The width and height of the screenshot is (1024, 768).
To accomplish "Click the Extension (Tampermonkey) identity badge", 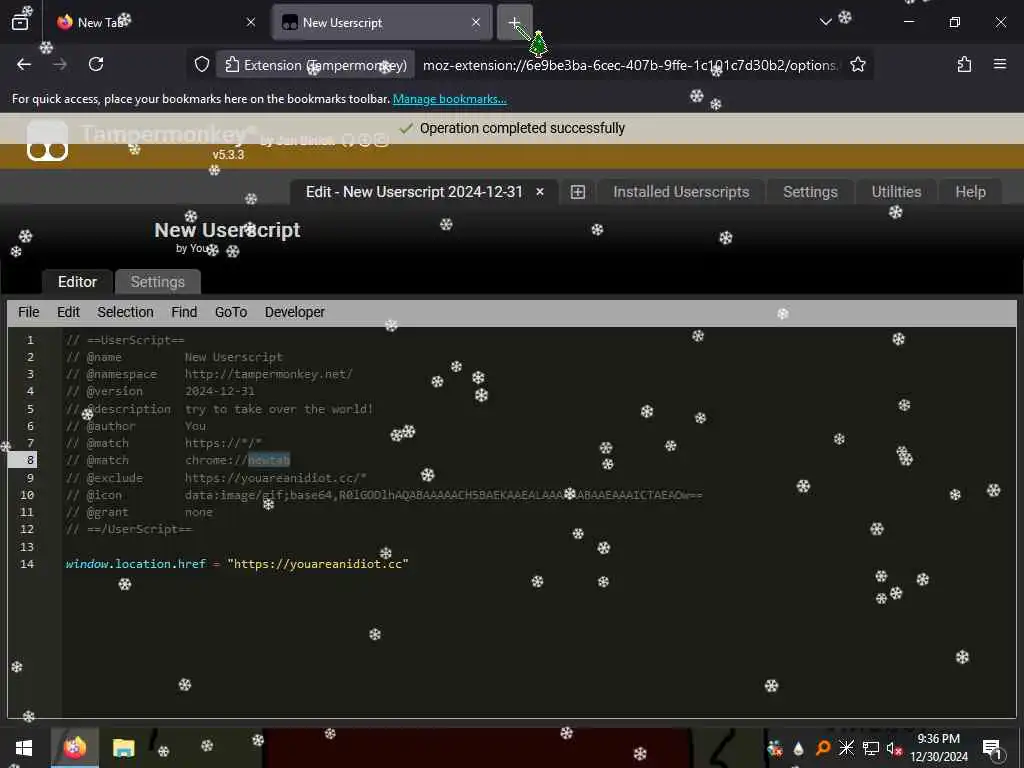I will pos(315,65).
